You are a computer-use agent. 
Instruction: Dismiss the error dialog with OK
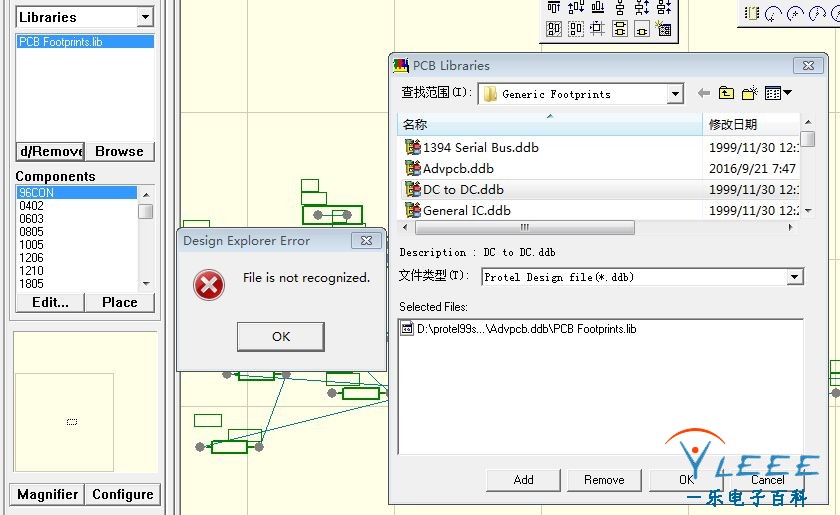(x=281, y=337)
